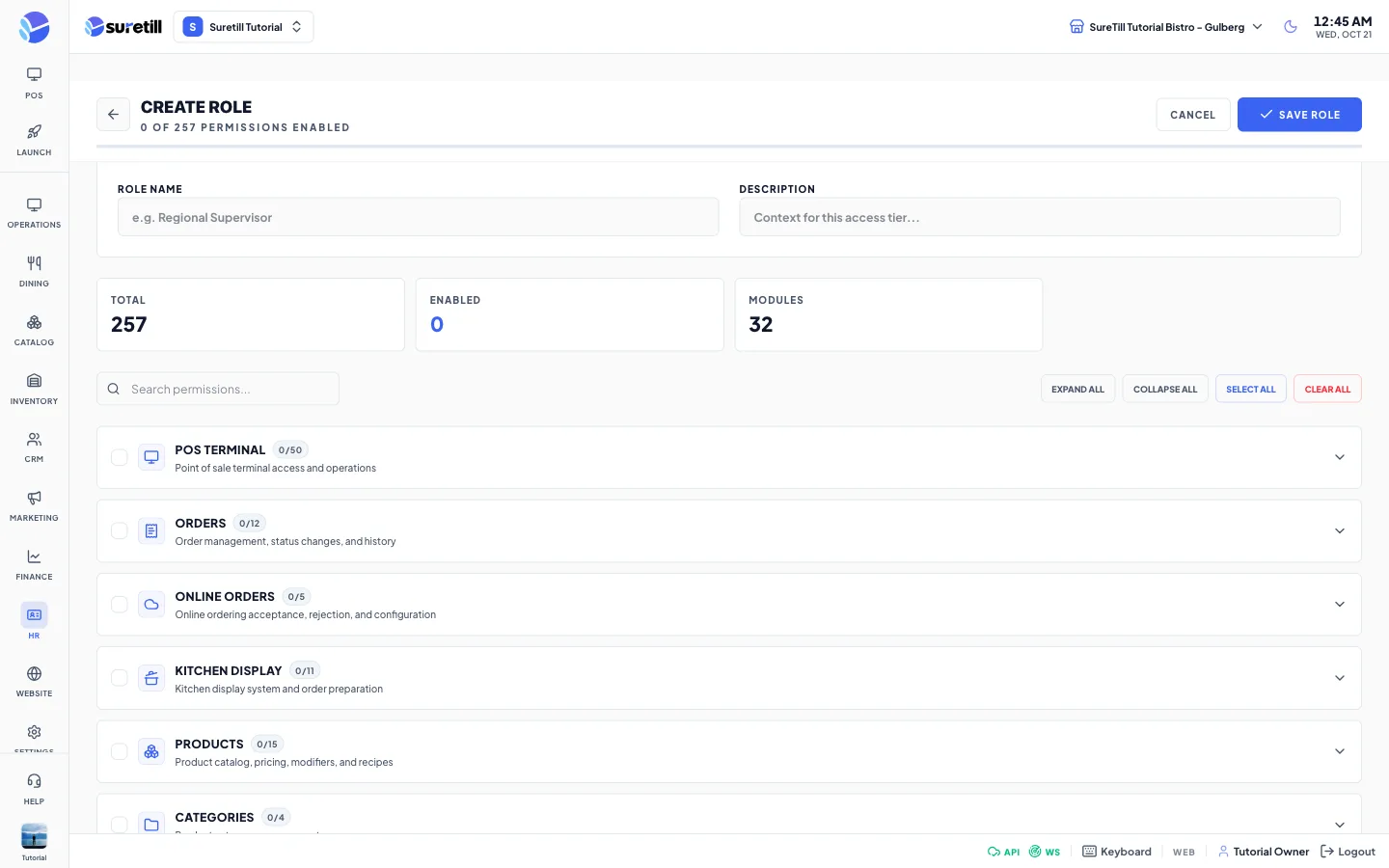Toggle dark mode moon icon
This screenshot has height=868, width=1389.
click(x=1291, y=27)
